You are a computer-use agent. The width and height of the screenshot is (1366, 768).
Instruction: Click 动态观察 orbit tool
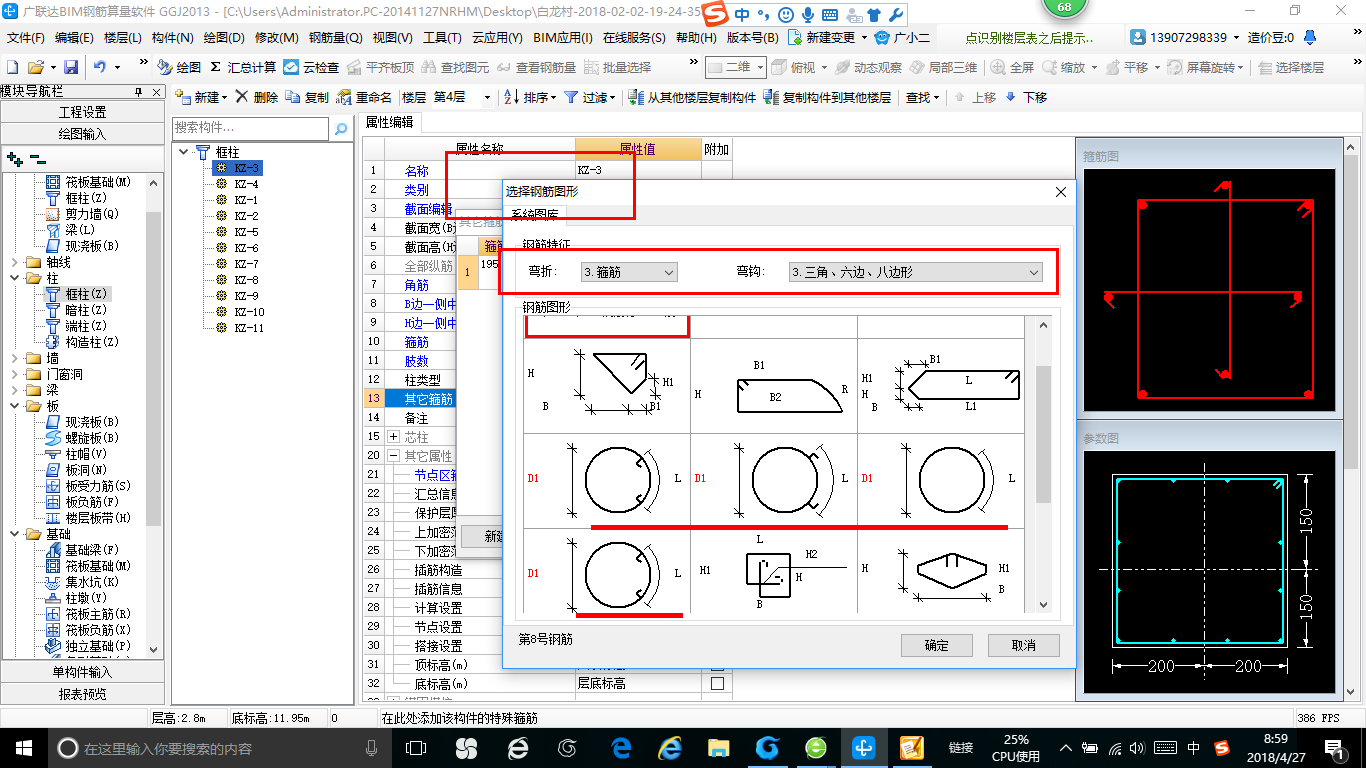[869, 67]
